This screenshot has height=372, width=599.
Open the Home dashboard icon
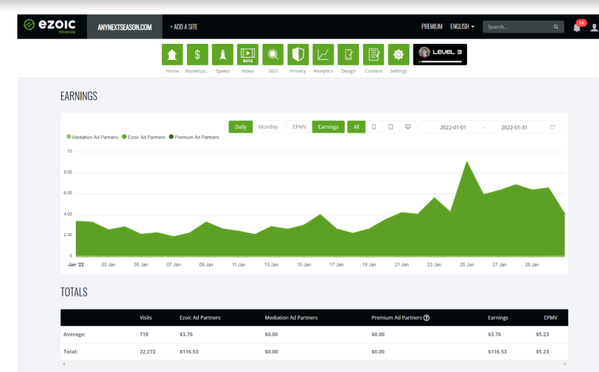pos(172,54)
